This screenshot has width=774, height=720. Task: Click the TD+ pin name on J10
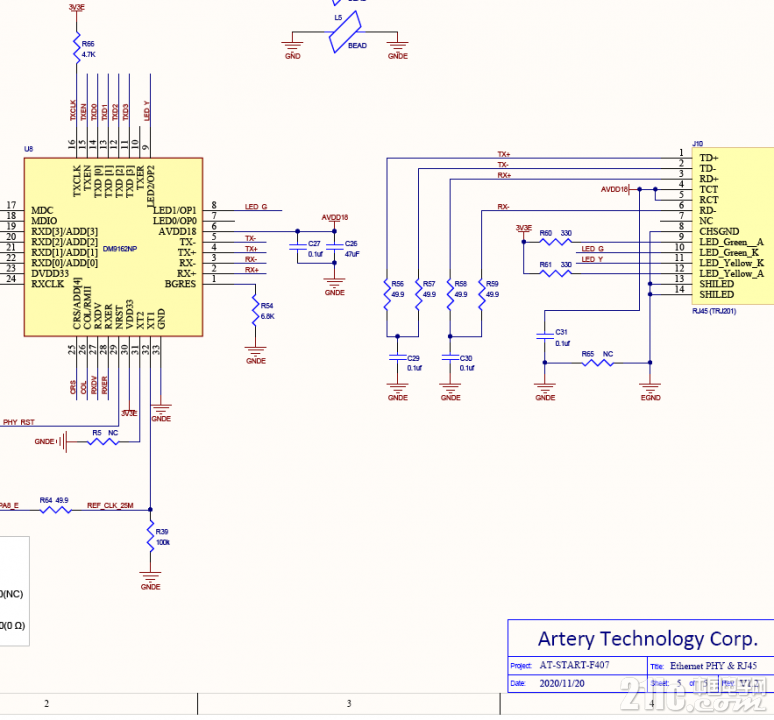(708, 158)
